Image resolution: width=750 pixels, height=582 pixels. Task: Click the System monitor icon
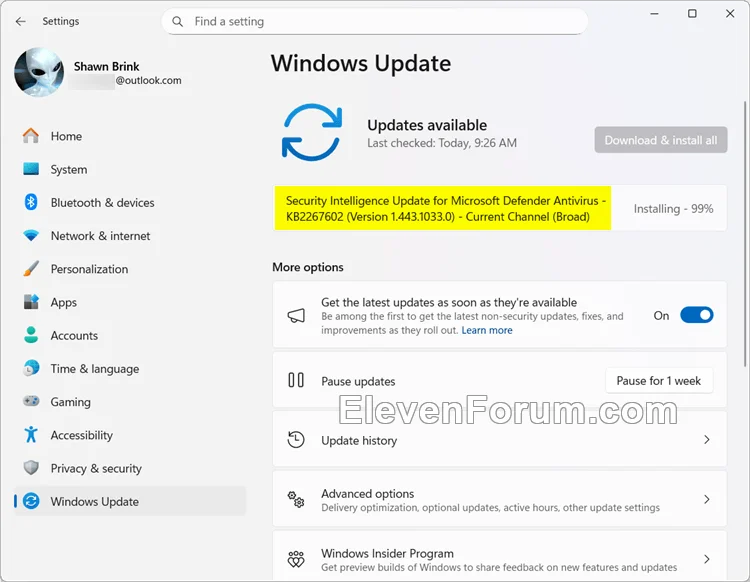31,169
